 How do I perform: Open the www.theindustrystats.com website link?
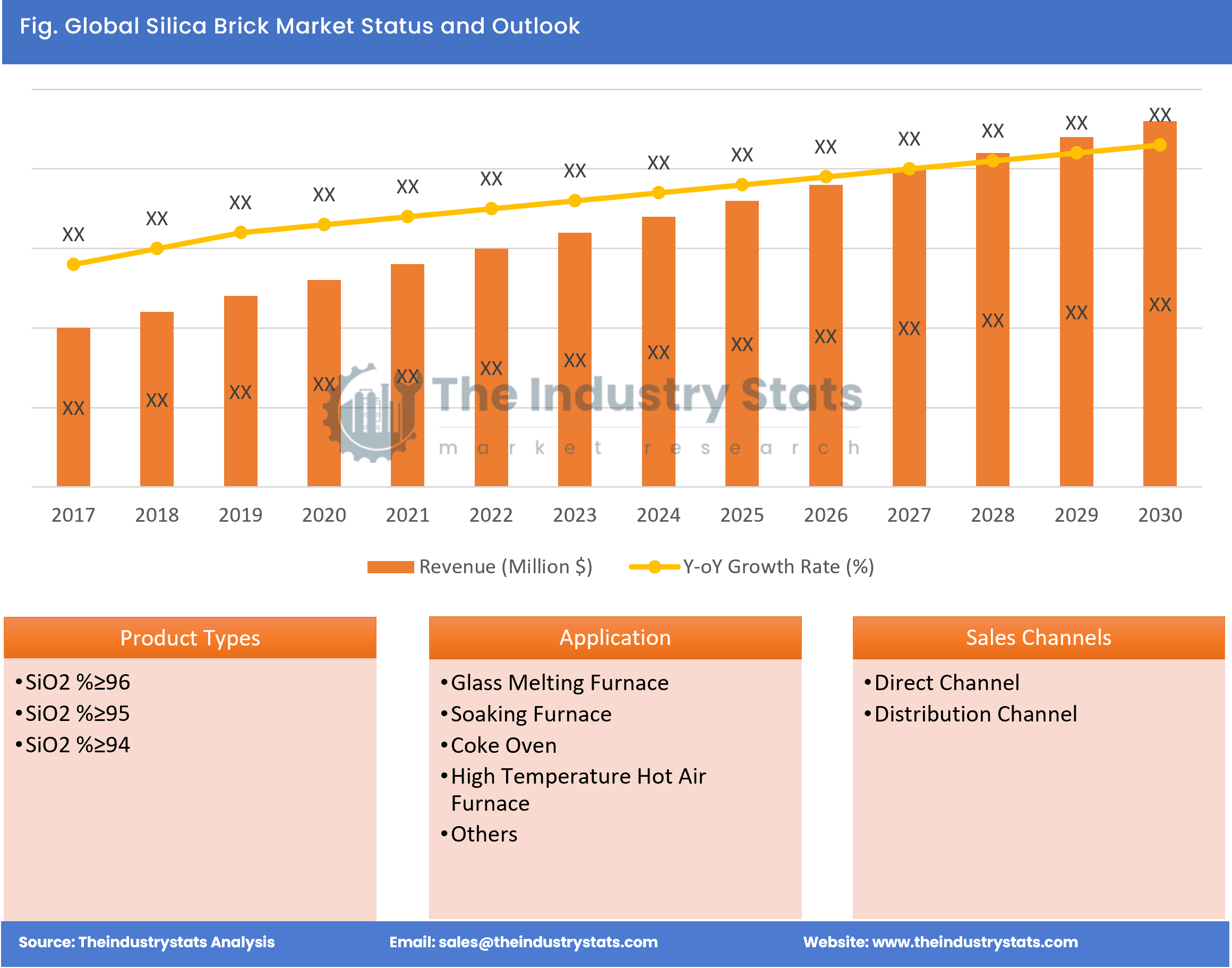(x=975, y=942)
